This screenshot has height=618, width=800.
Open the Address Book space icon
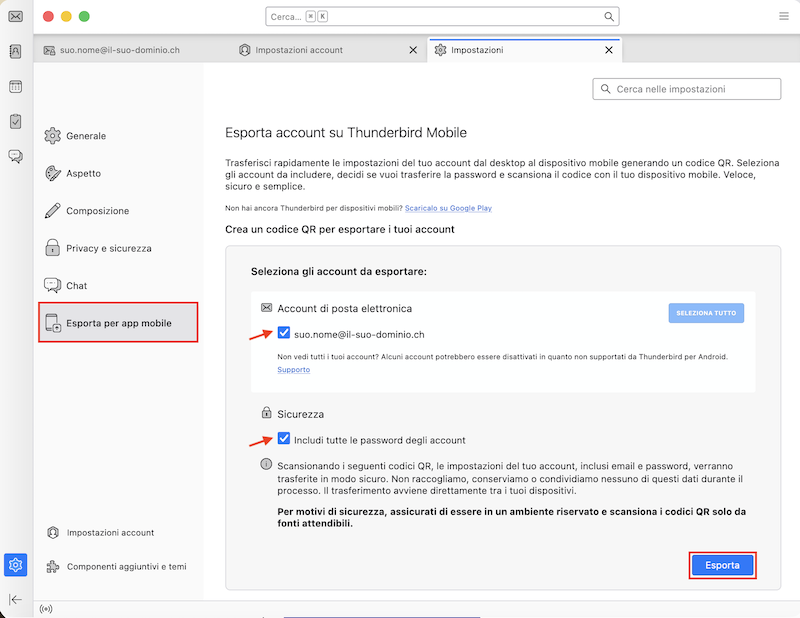coord(15,52)
